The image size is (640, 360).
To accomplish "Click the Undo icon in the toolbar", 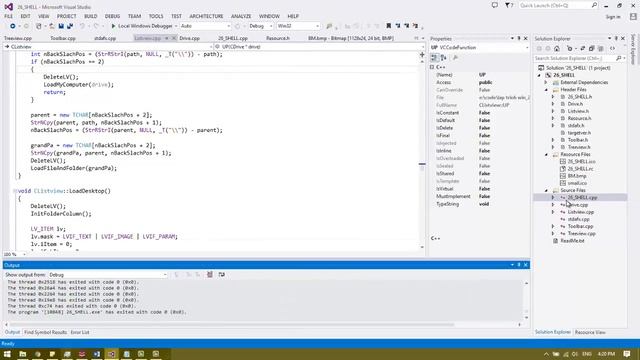I will tap(82, 26).
